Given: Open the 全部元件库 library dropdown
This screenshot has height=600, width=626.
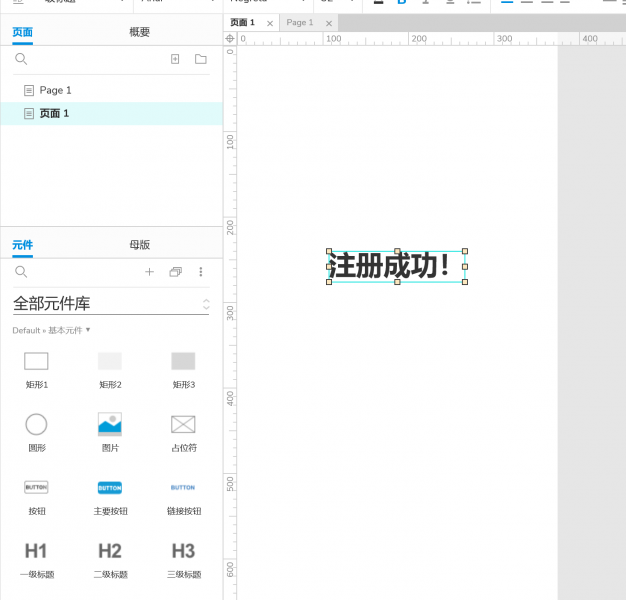Looking at the screenshot, I should point(110,304).
